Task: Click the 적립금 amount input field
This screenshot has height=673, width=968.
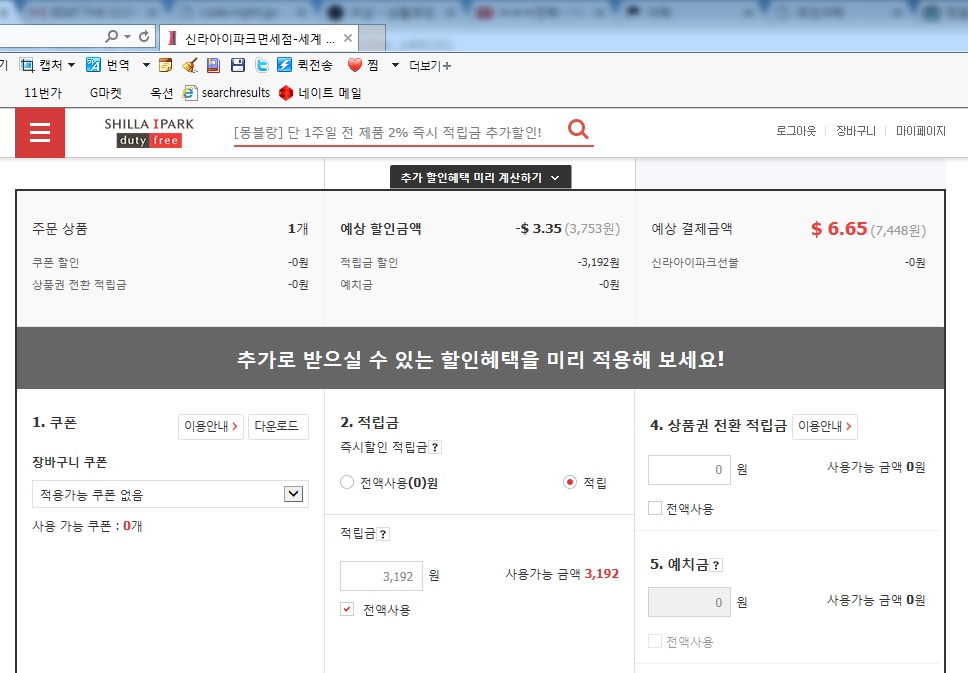Action: pos(381,575)
